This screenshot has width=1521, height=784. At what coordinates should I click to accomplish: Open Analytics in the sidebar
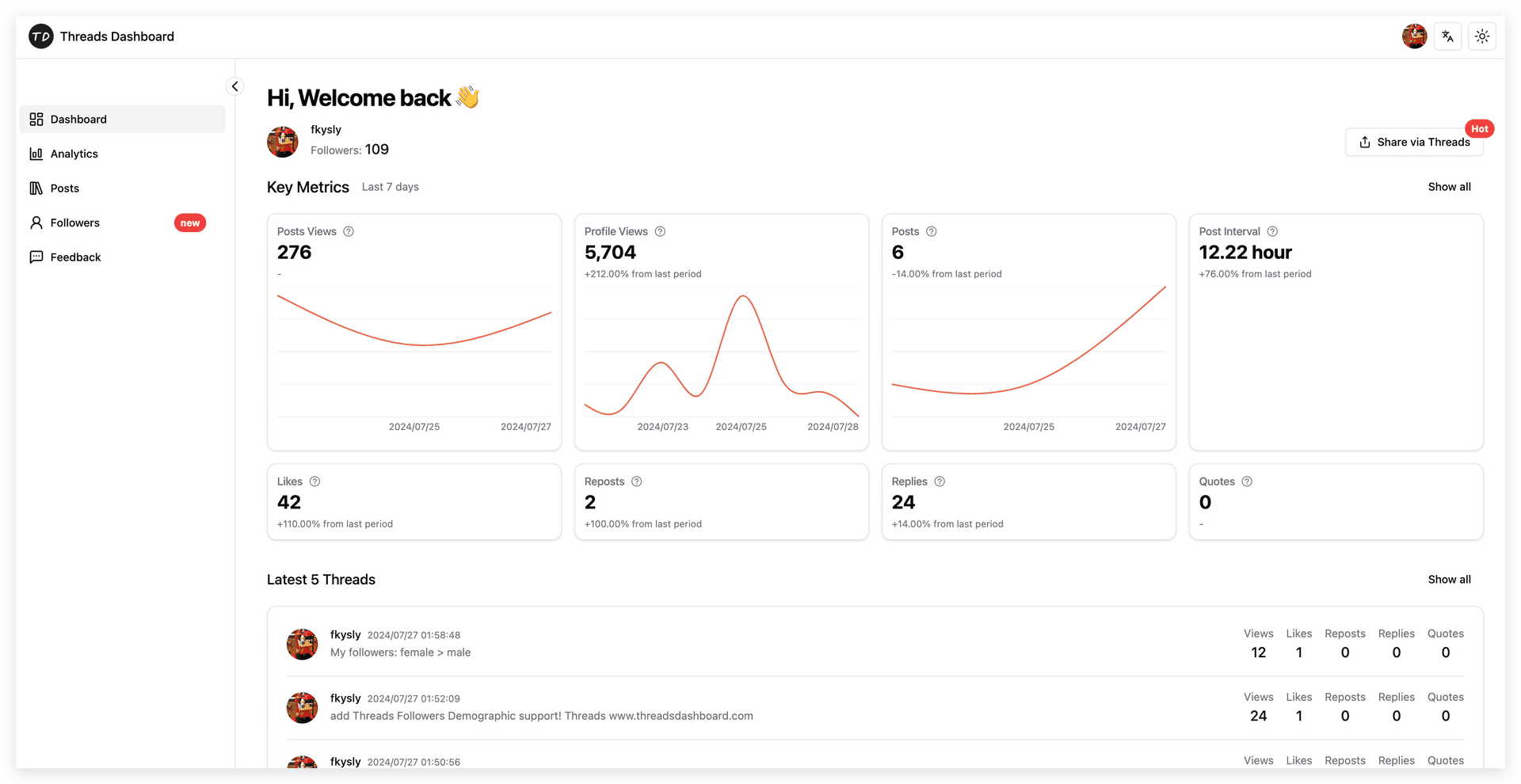(x=123, y=154)
